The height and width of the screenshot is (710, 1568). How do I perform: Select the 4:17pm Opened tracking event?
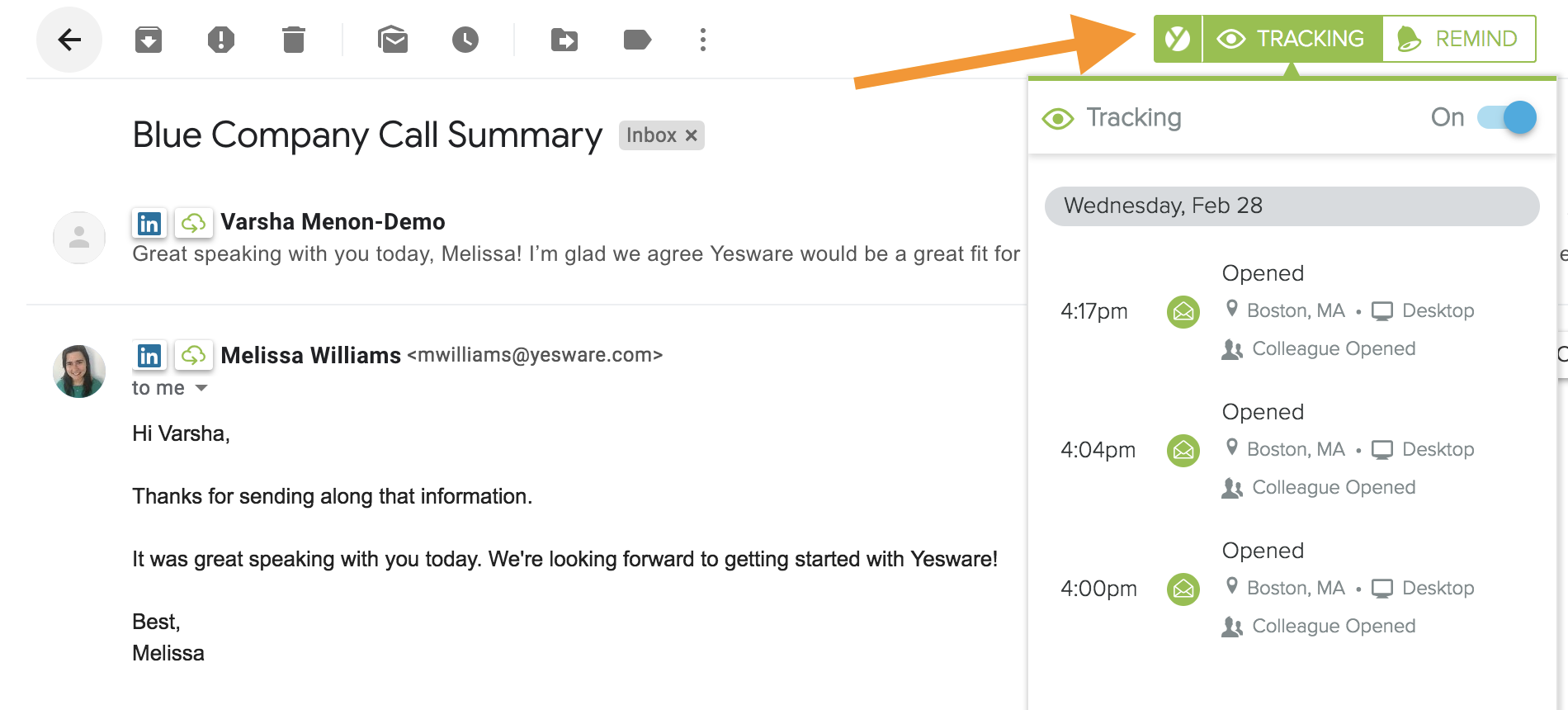(1263, 310)
